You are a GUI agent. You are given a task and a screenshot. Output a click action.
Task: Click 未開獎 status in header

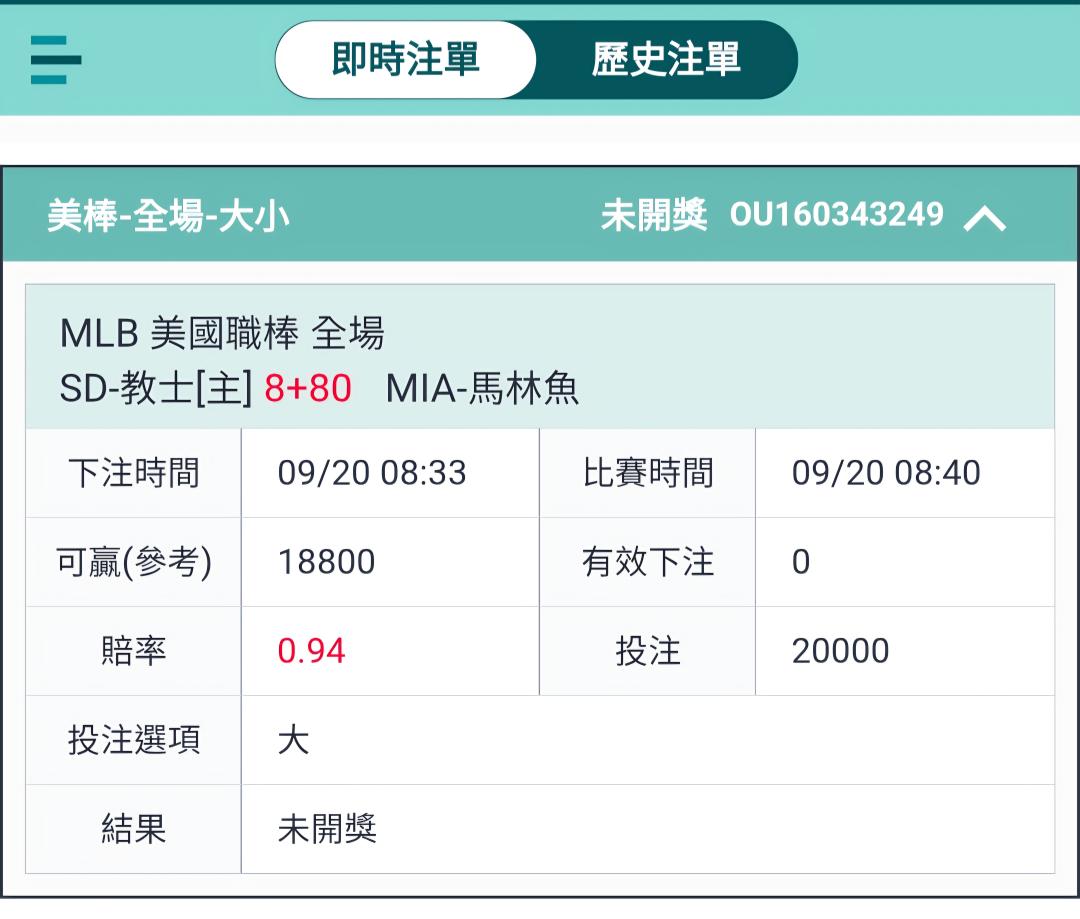pyautogui.click(x=654, y=215)
